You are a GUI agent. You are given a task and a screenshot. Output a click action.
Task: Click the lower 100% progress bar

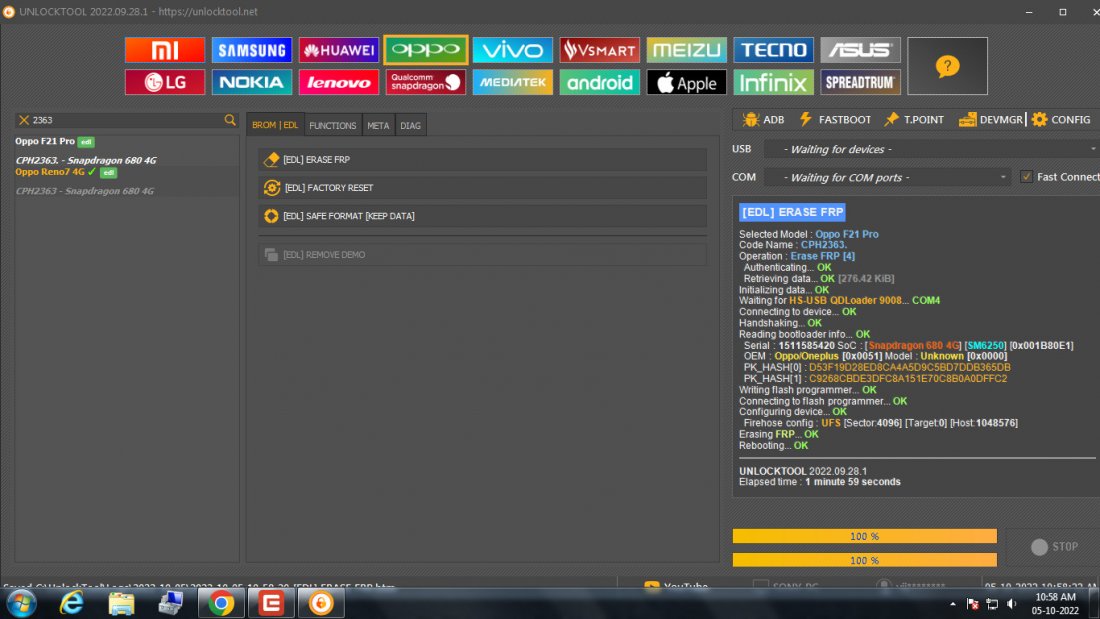click(864, 560)
